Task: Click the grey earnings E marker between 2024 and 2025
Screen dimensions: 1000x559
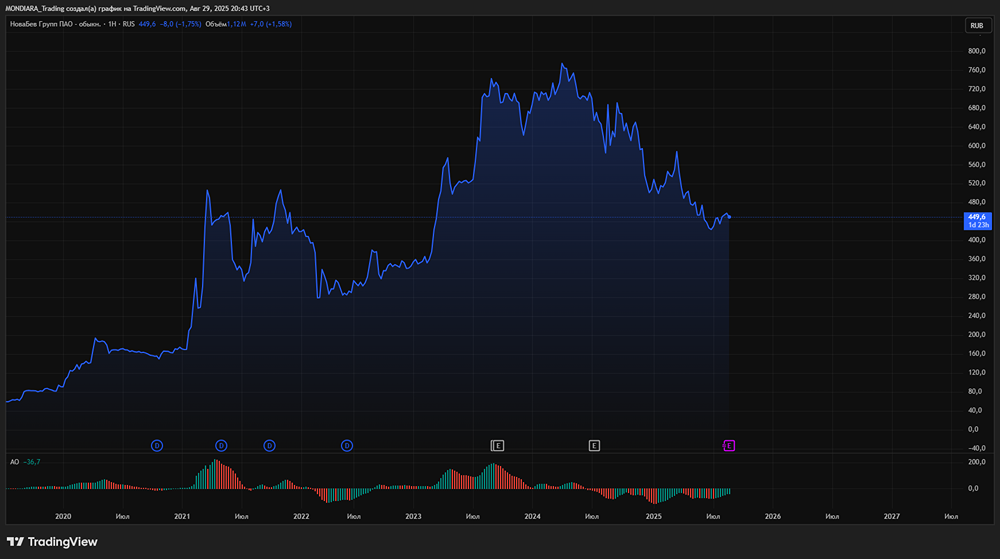Action: pos(594,446)
